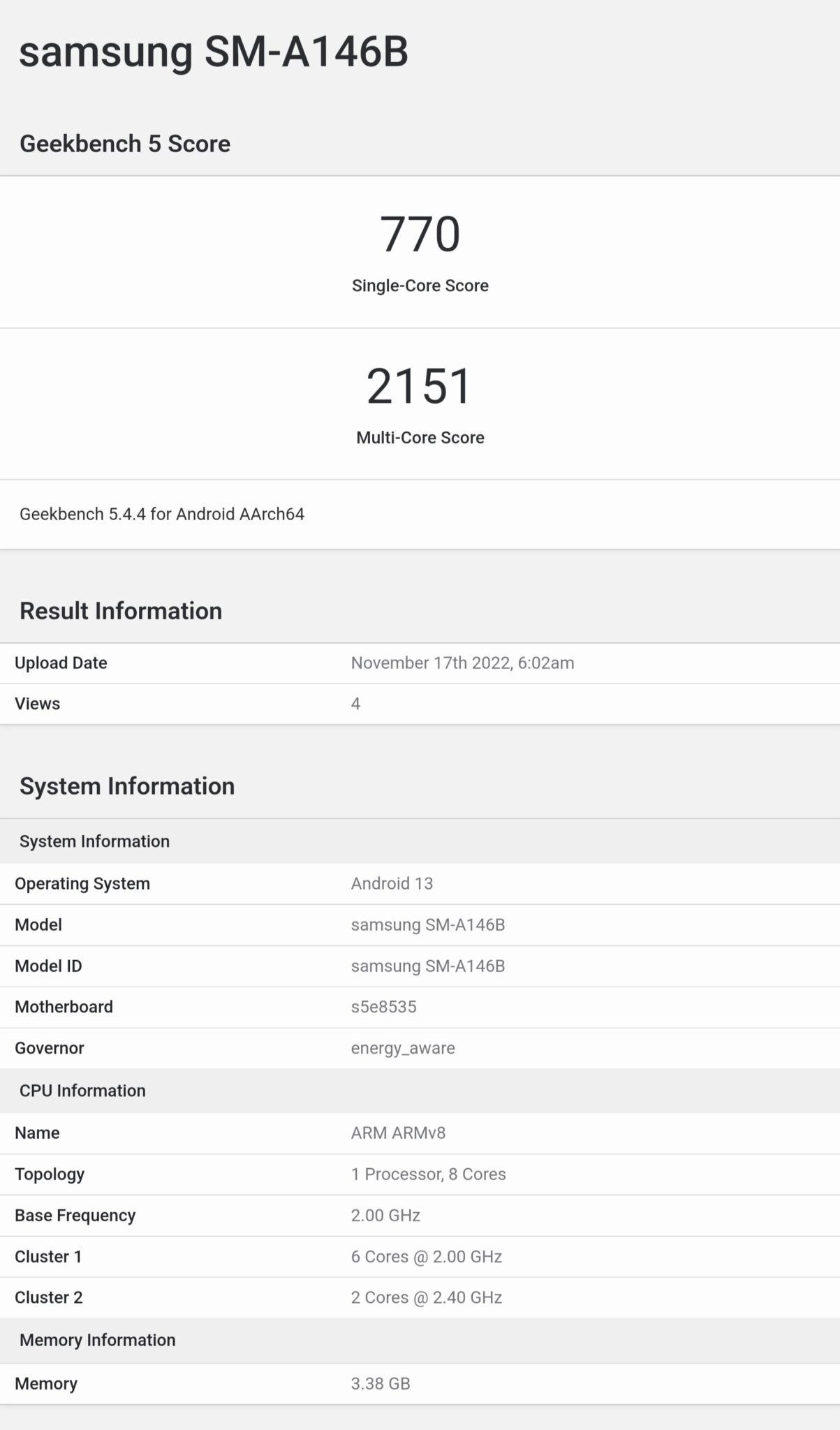Click the CPU Information table header
This screenshot has height=1430, width=840.
coord(82,1091)
